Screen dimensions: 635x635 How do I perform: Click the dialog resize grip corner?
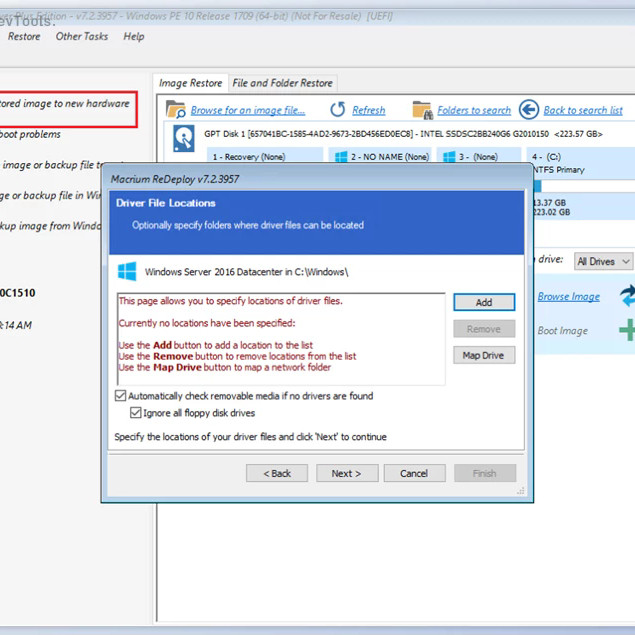tap(520, 491)
